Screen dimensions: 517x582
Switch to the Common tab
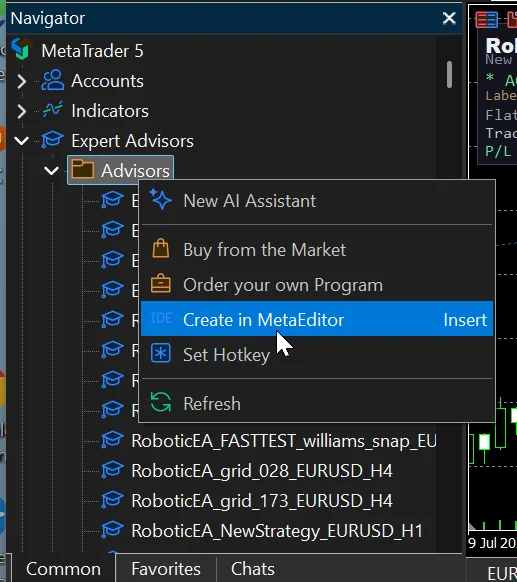tap(63, 569)
